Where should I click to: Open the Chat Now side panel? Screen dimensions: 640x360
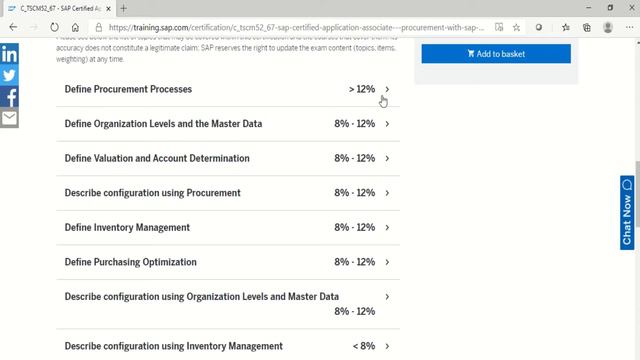point(627,213)
